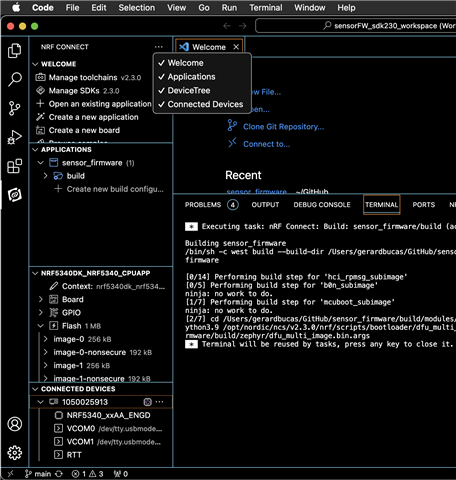Viewport: 456px width, 480px height.
Task: Click the chip icon on device 1050025913 row
Action: point(147,402)
